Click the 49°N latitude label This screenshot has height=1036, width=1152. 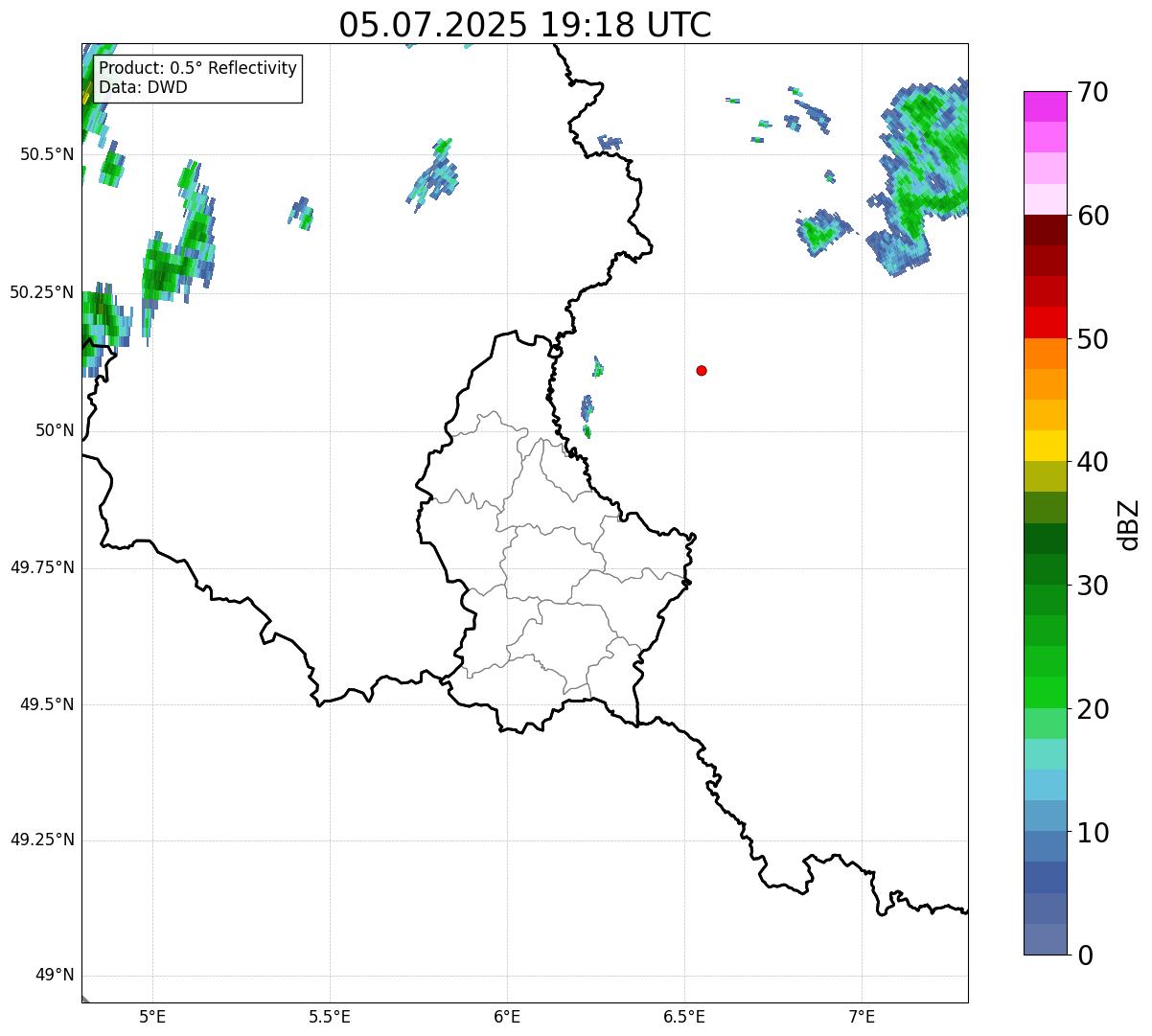[55, 975]
